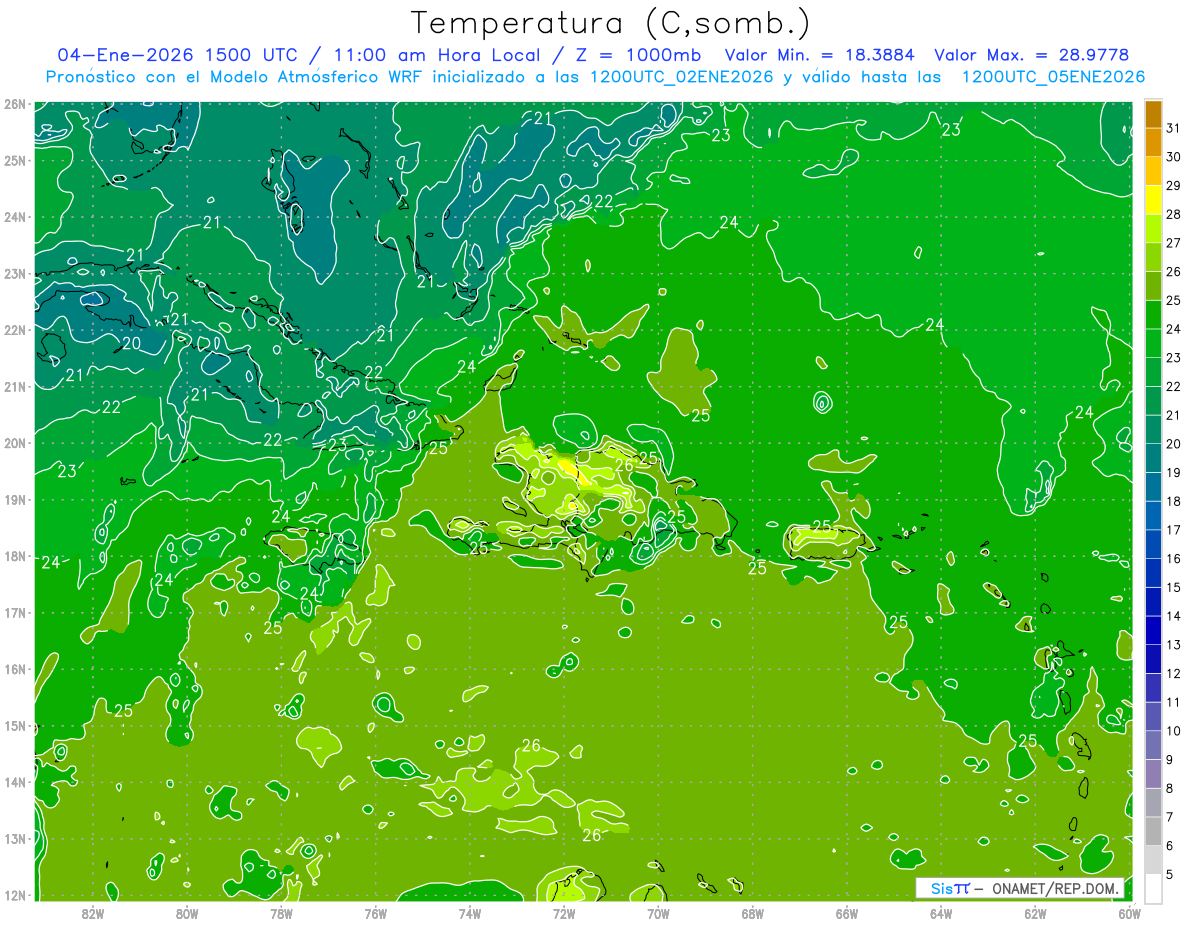Click the '62W' longitude axis label
This screenshot has height=927, width=1200.
click(x=1036, y=913)
